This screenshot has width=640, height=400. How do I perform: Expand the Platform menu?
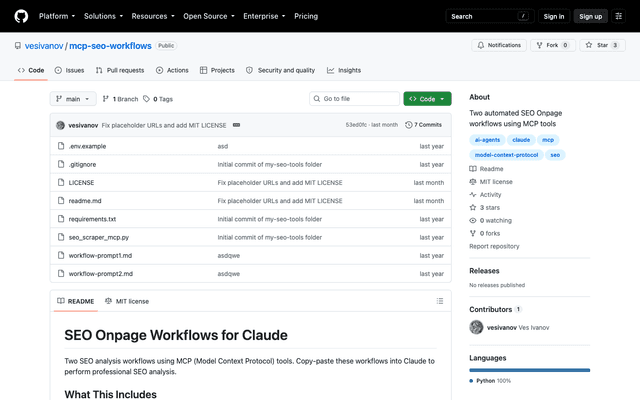pyautogui.click(x=57, y=16)
